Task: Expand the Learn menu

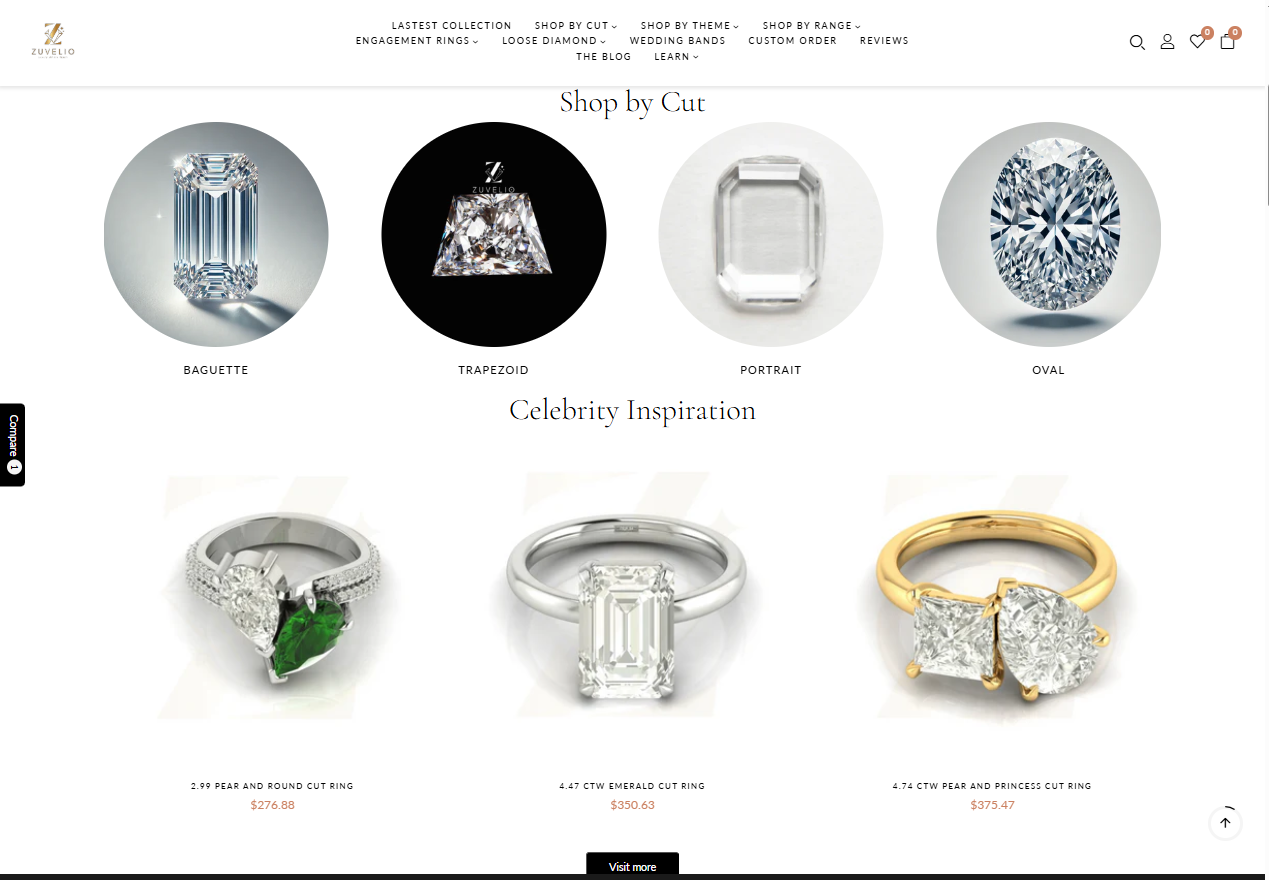Action: click(x=677, y=57)
